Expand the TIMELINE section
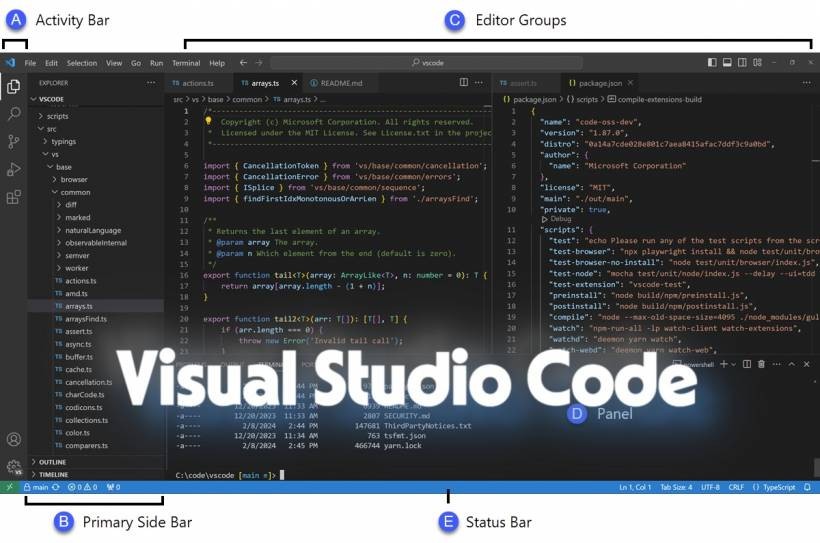This screenshot has width=820, height=543. click(x=53, y=474)
